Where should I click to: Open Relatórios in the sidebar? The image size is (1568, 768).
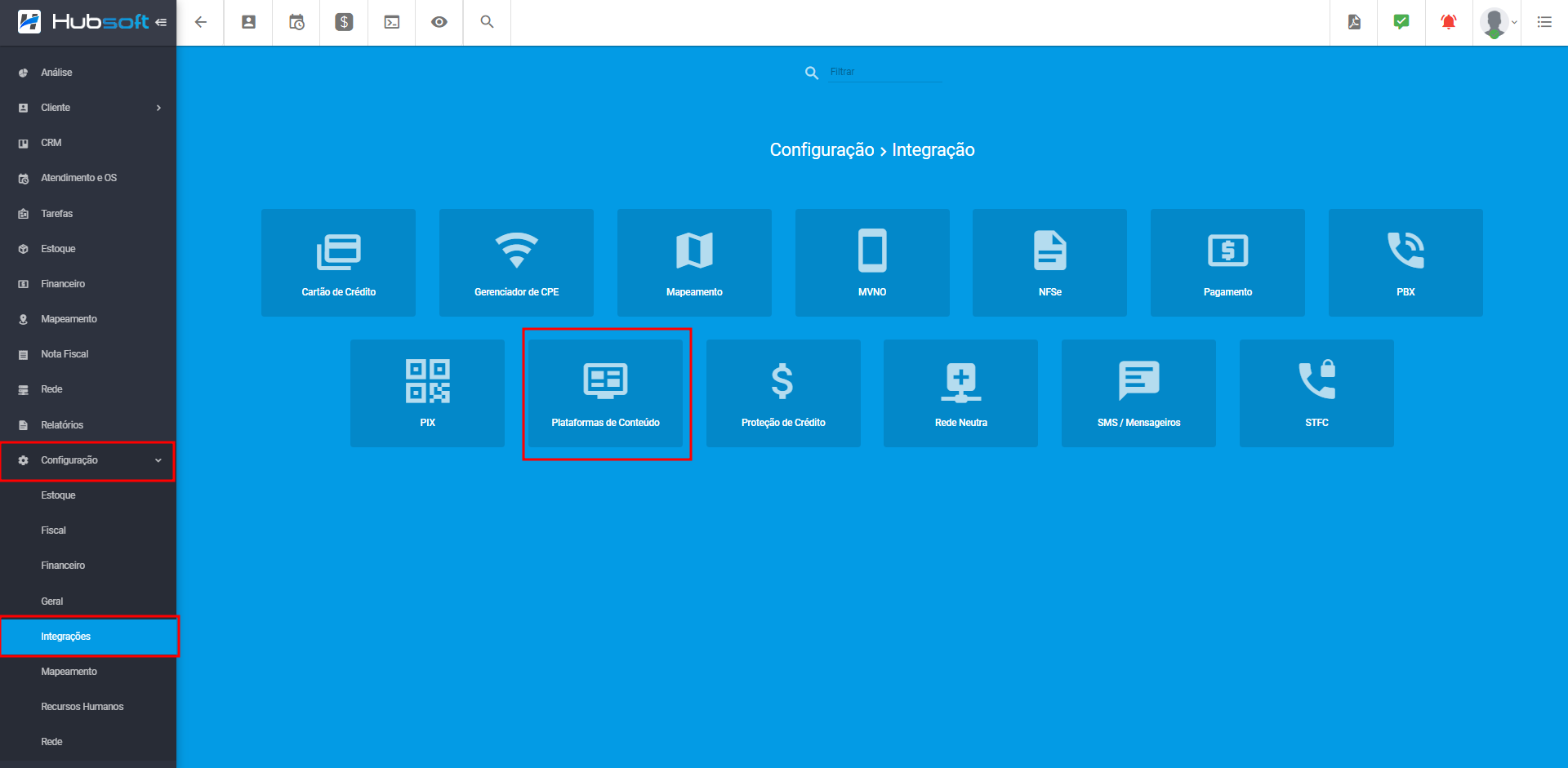(x=88, y=425)
